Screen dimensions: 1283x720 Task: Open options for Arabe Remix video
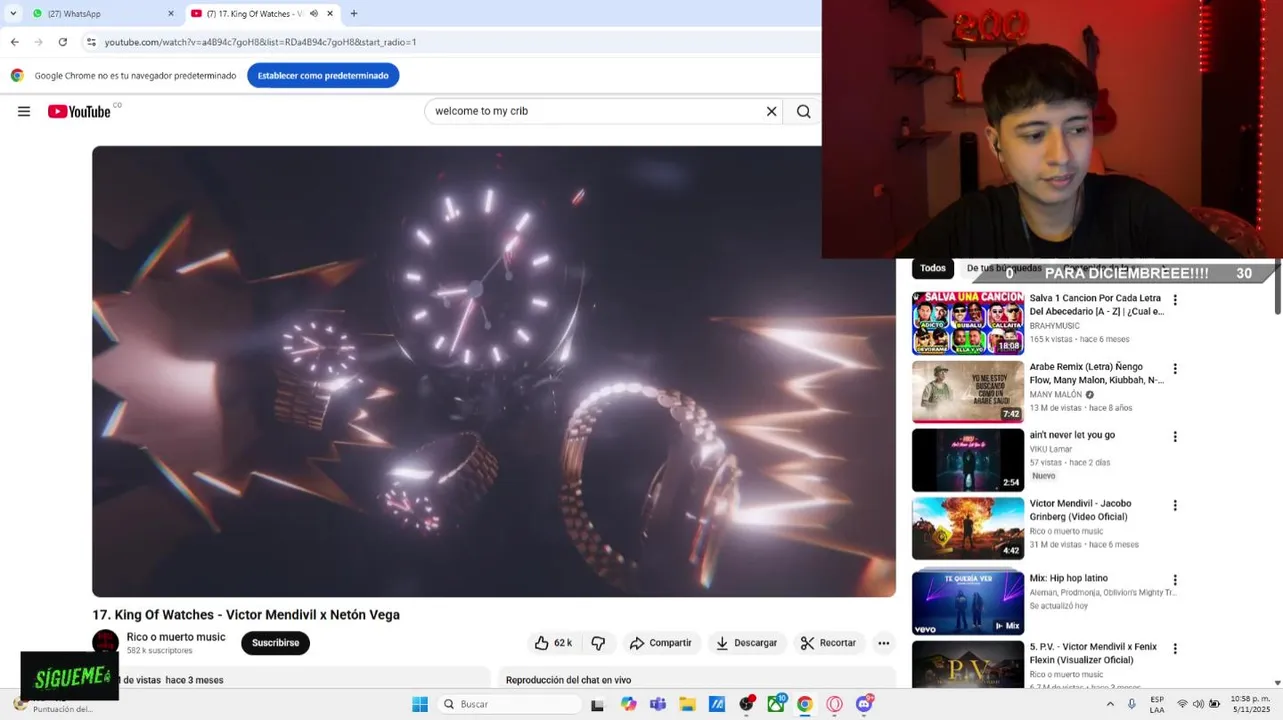[x=1175, y=369]
